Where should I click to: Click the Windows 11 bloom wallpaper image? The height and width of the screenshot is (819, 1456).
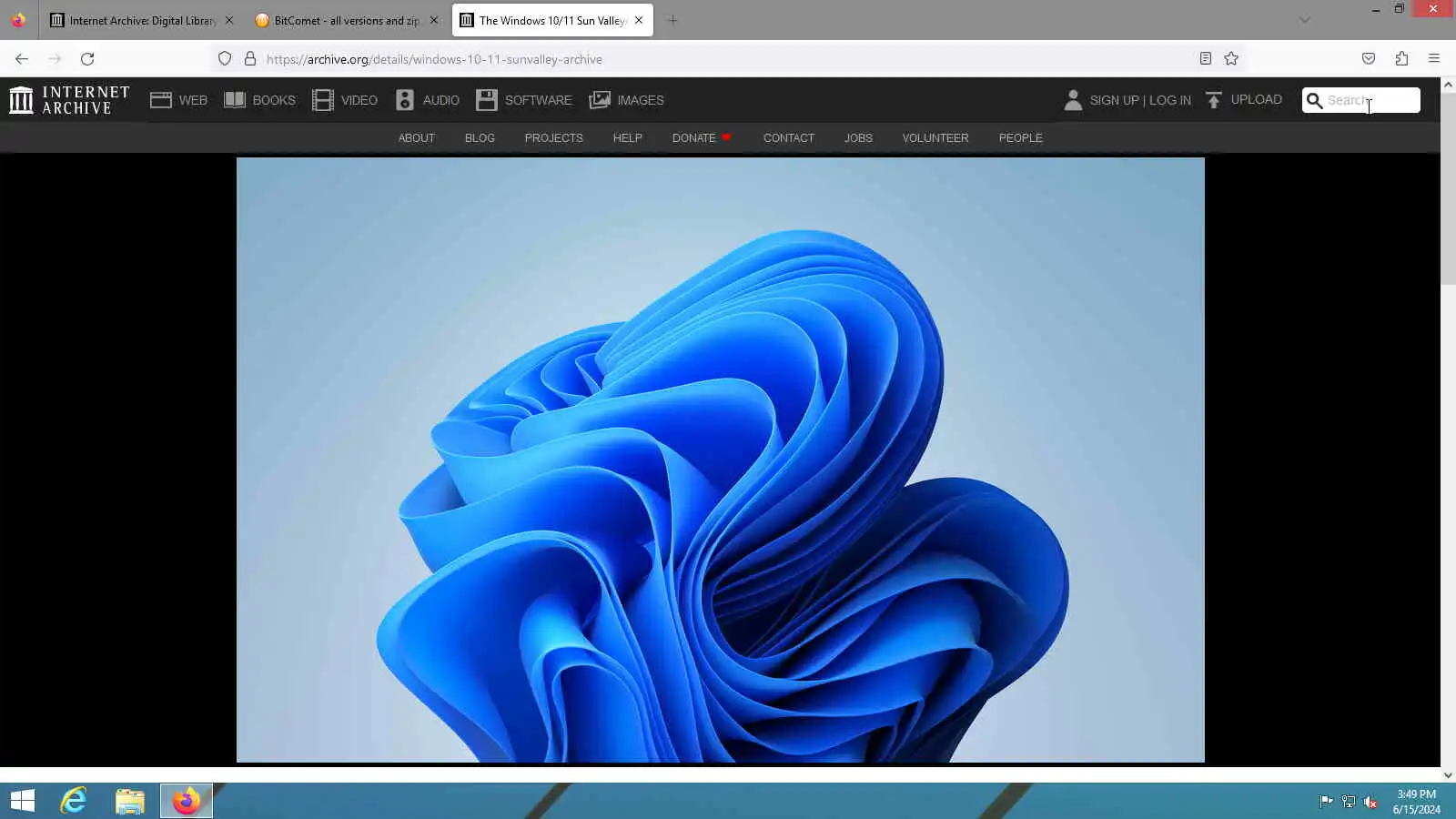(x=721, y=460)
